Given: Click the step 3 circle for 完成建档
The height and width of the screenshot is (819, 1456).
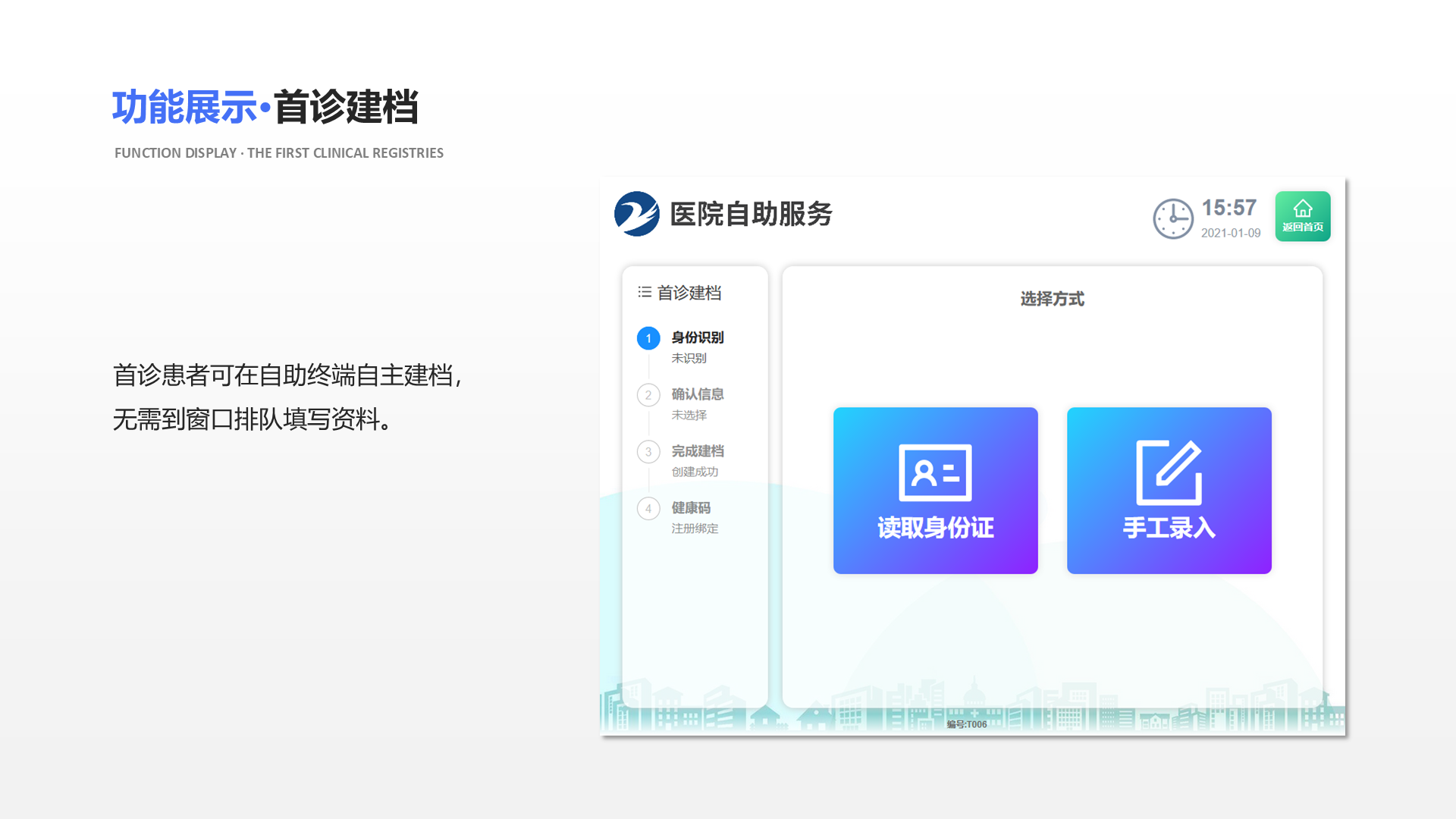Looking at the screenshot, I should 648,452.
